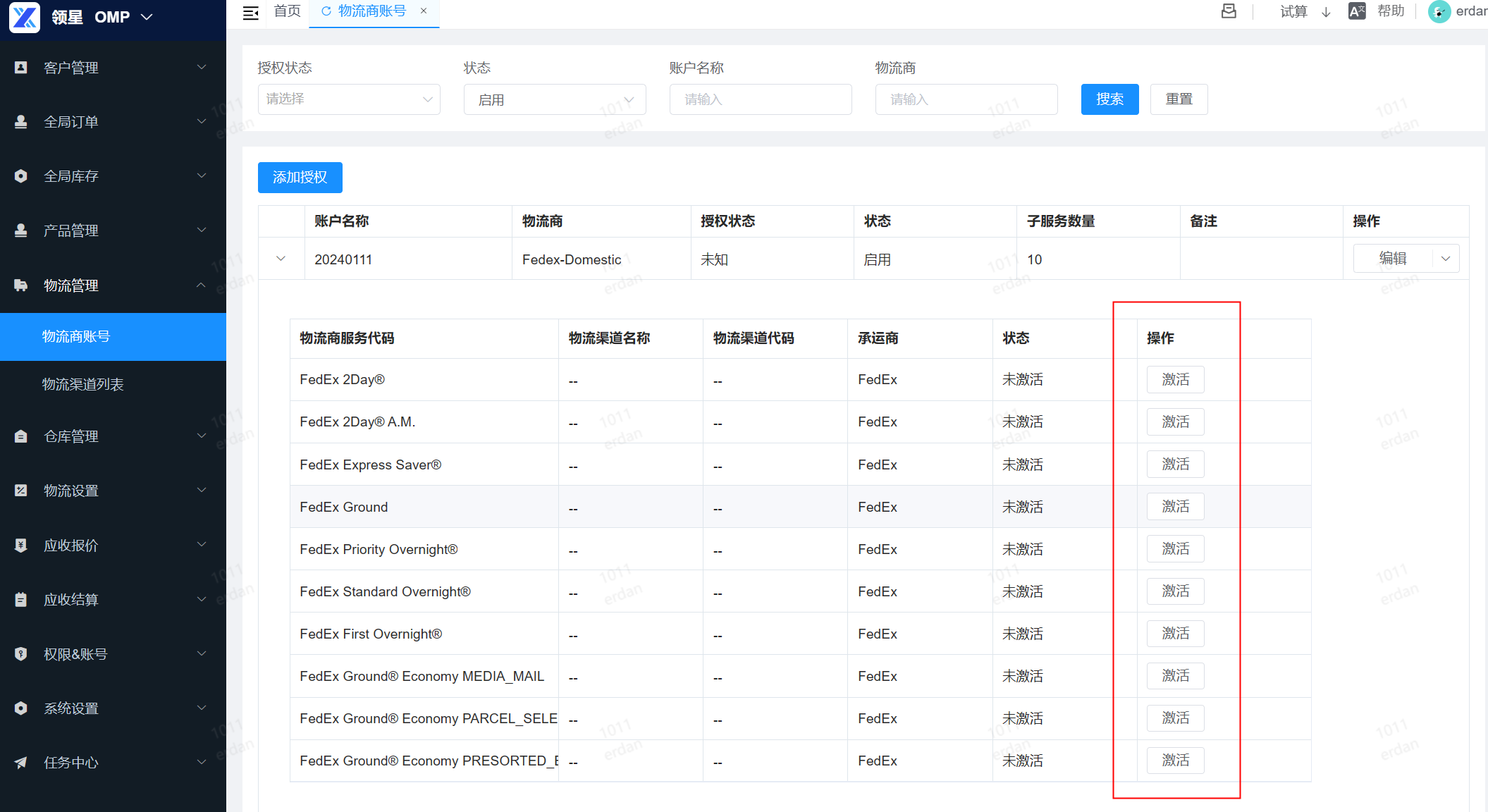
Task: Open 物流渠道列表 in the sidebar
Action: click(82, 384)
